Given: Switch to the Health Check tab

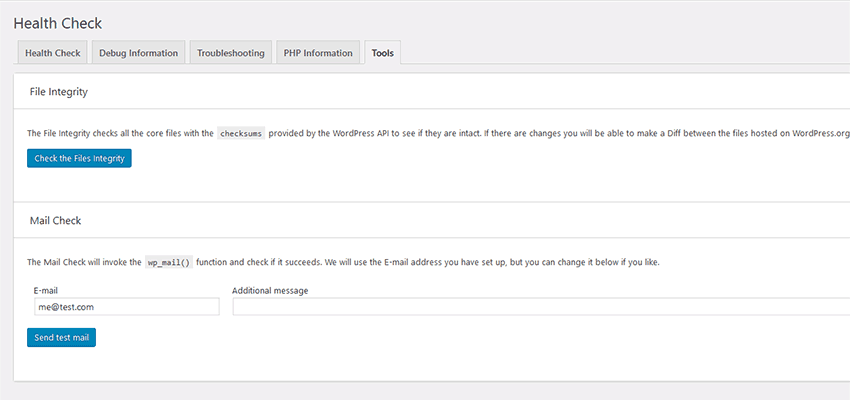Looking at the screenshot, I should (x=53, y=53).
